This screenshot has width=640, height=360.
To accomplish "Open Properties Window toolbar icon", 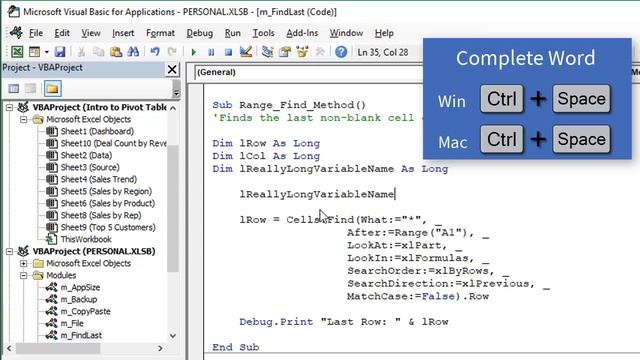I will [285, 52].
